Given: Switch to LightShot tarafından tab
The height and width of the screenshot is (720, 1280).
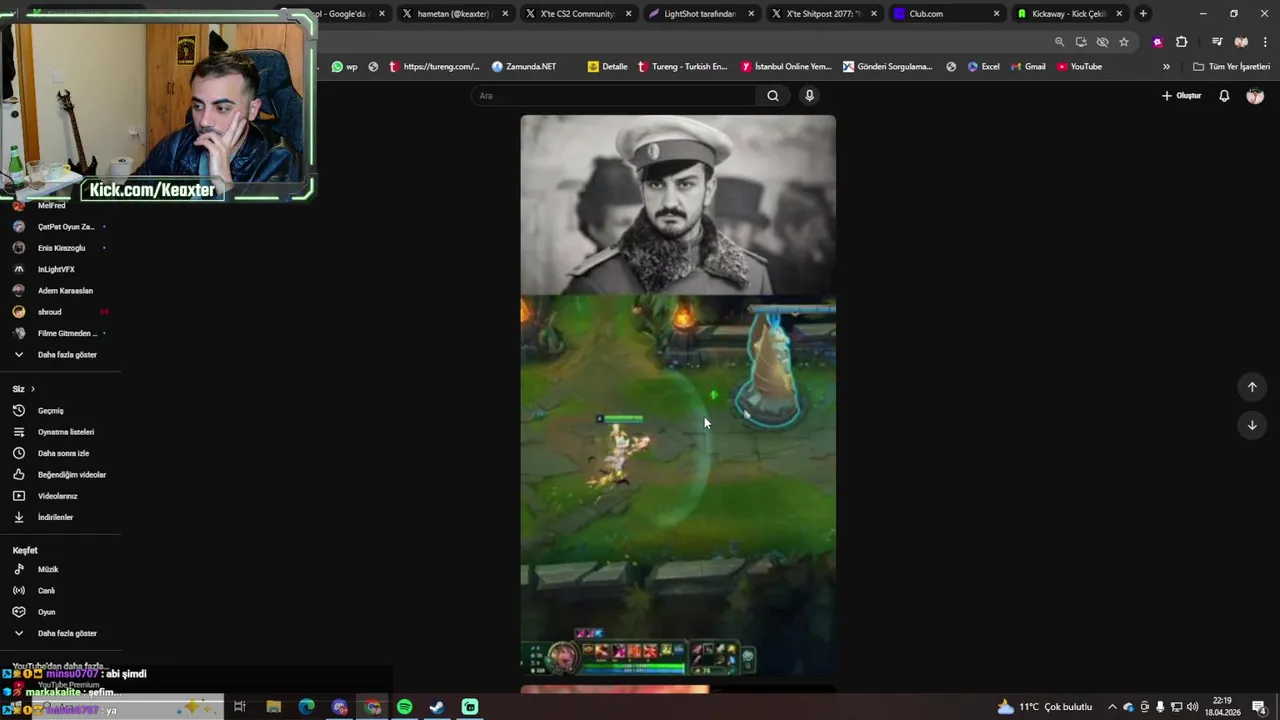Looking at the screenshot, I should point(700,14).
